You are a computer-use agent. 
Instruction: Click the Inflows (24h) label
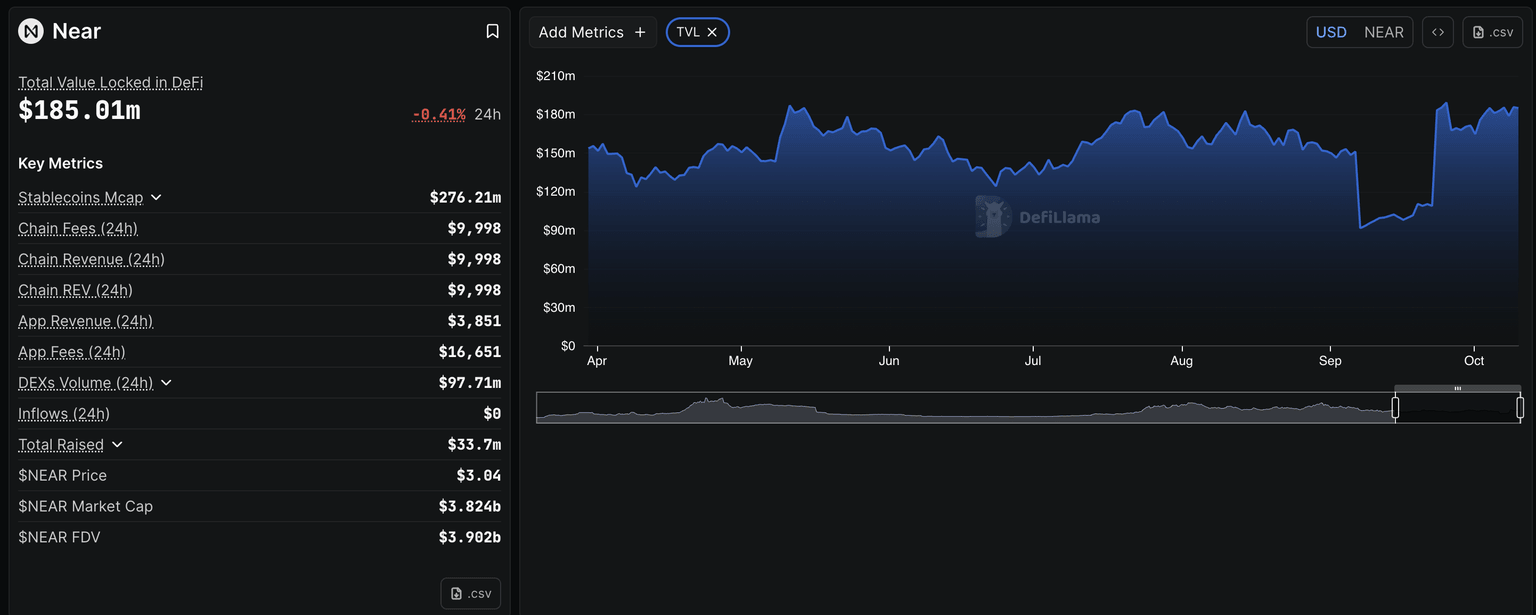click(64, 414)
